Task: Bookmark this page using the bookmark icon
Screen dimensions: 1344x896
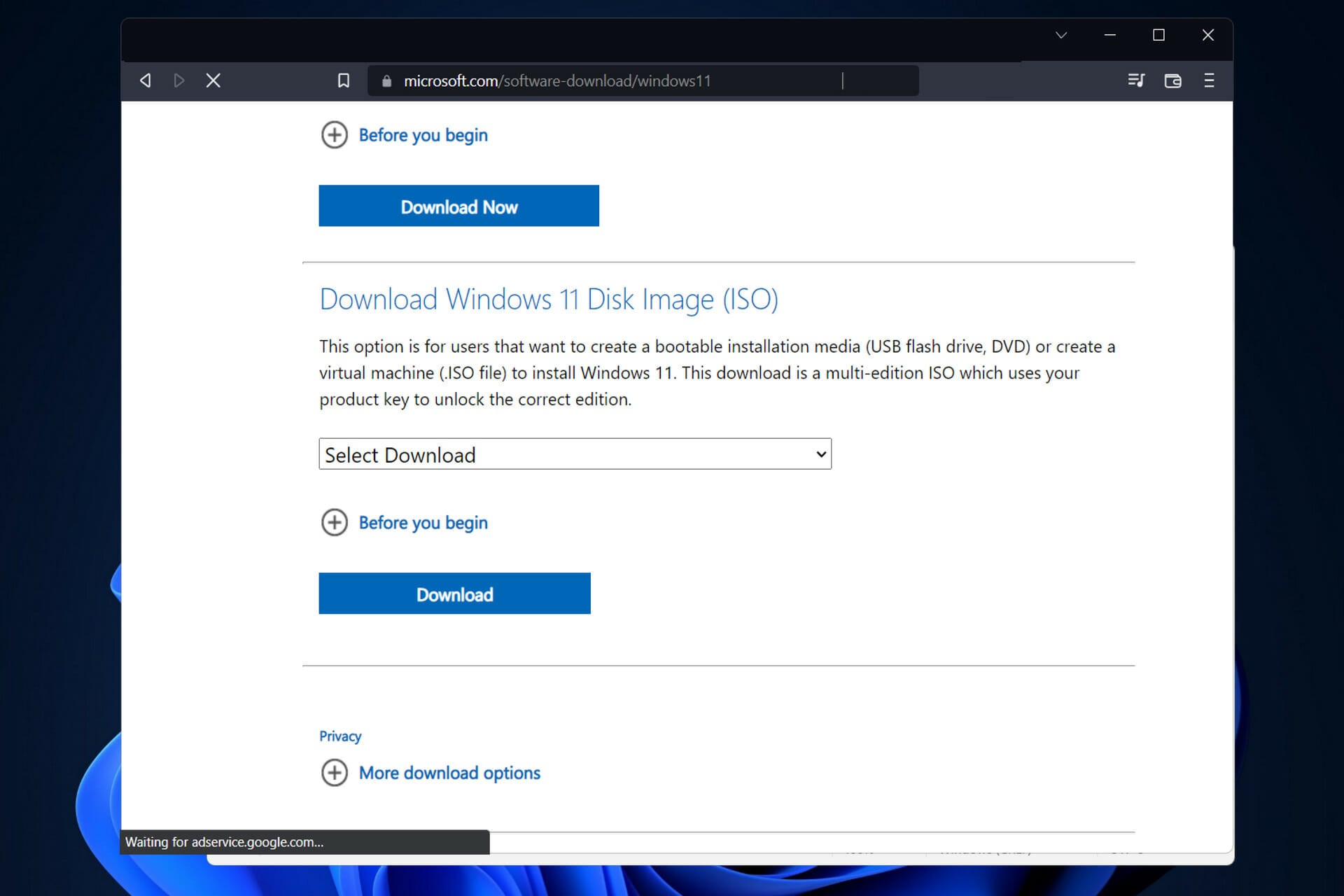Action: (x=344, y=80)
